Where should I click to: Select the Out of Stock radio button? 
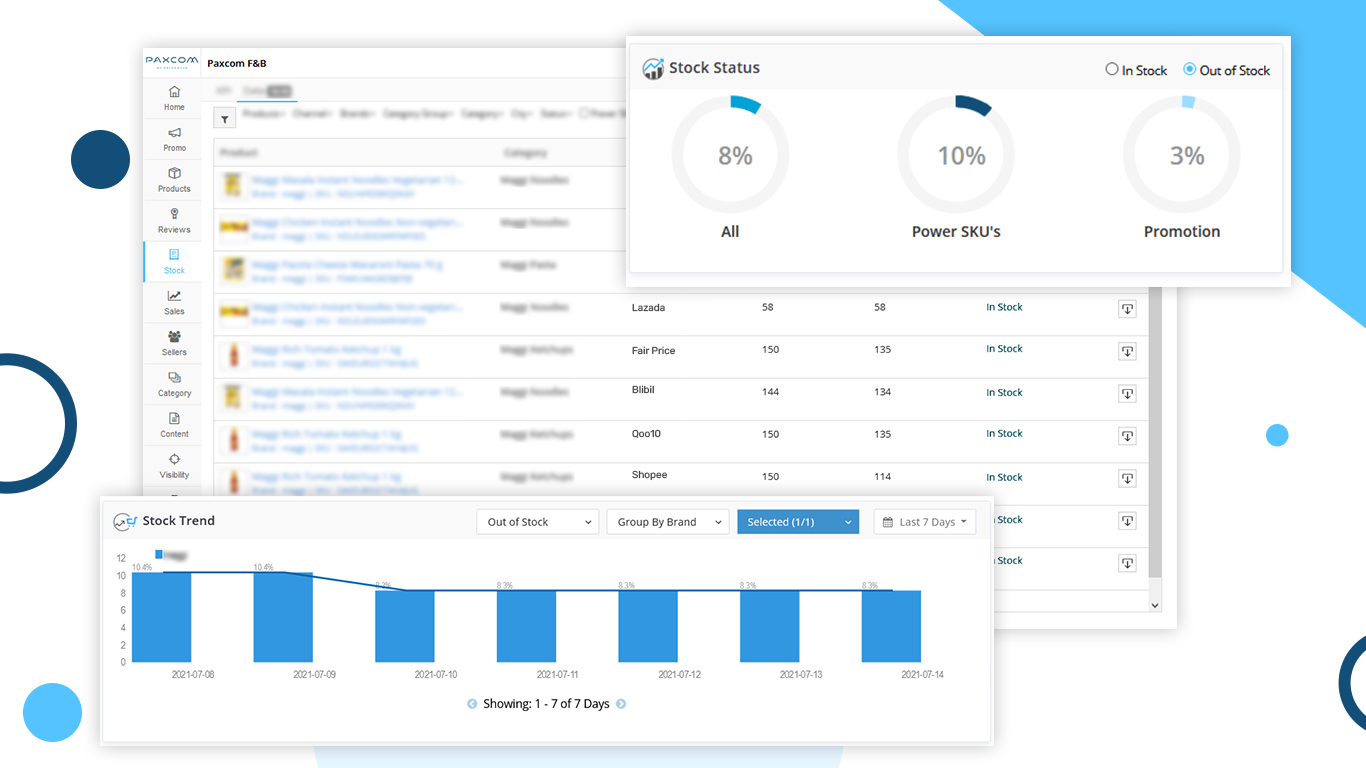click(x=1189, y=69)
